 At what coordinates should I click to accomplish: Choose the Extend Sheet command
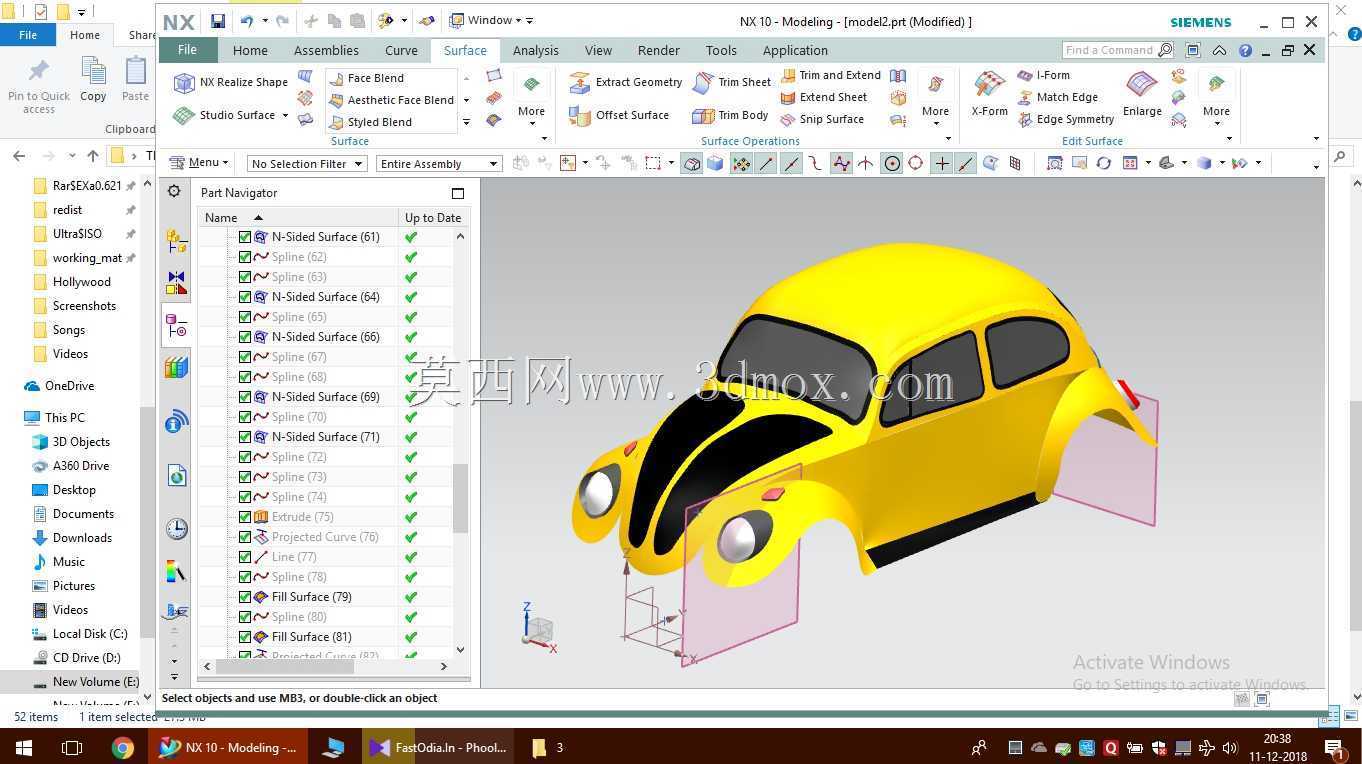coord(823,97)
